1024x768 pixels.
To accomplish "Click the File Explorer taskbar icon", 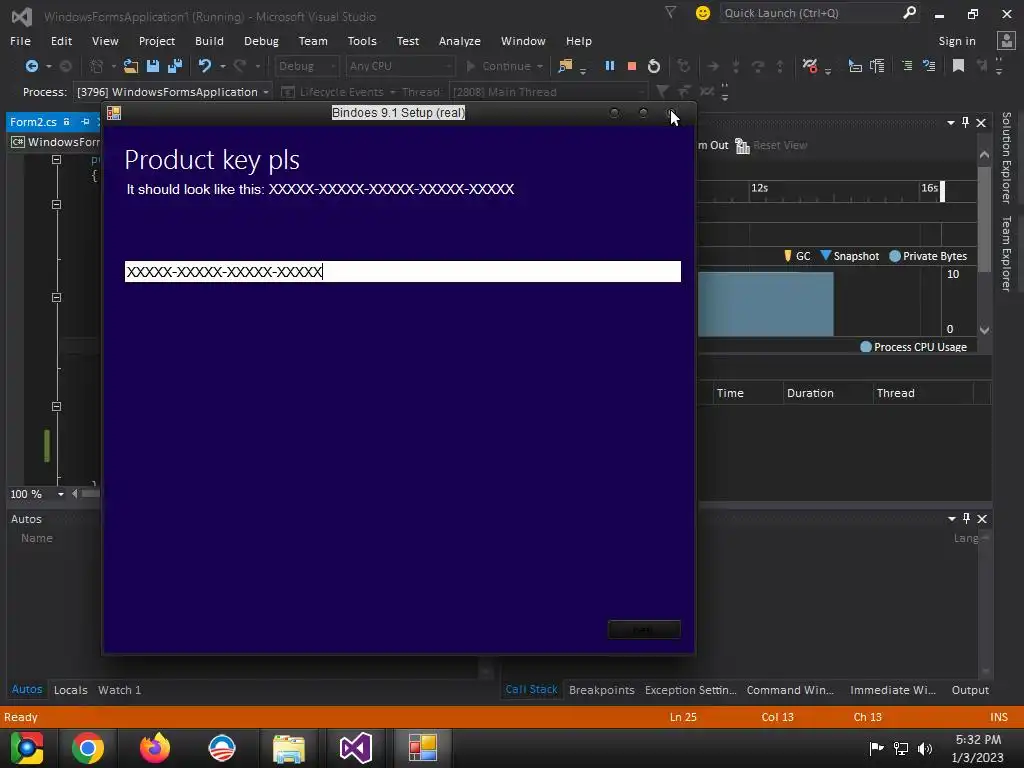I will [289, 748].
